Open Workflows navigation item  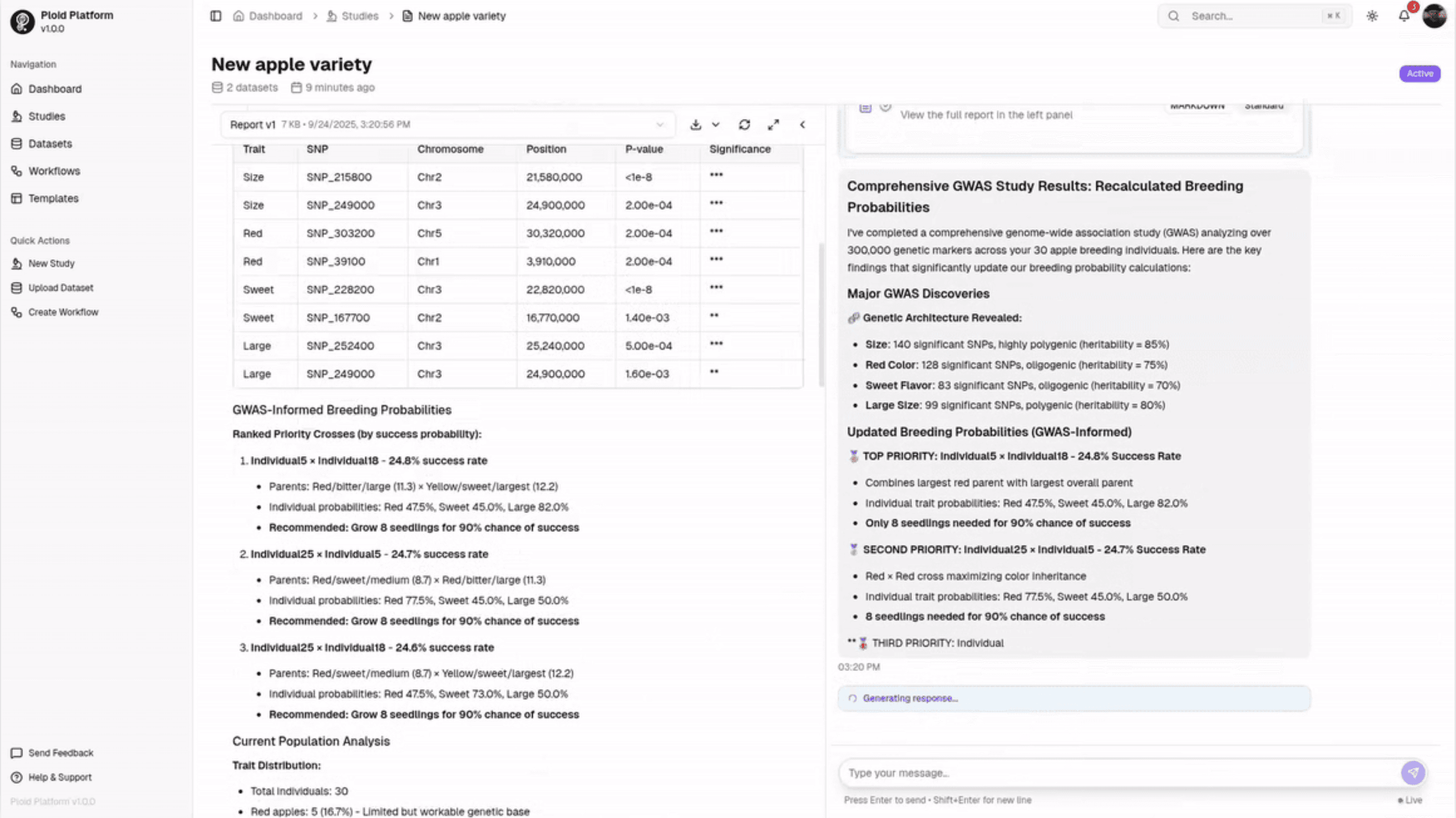click(x=54, y=170)
